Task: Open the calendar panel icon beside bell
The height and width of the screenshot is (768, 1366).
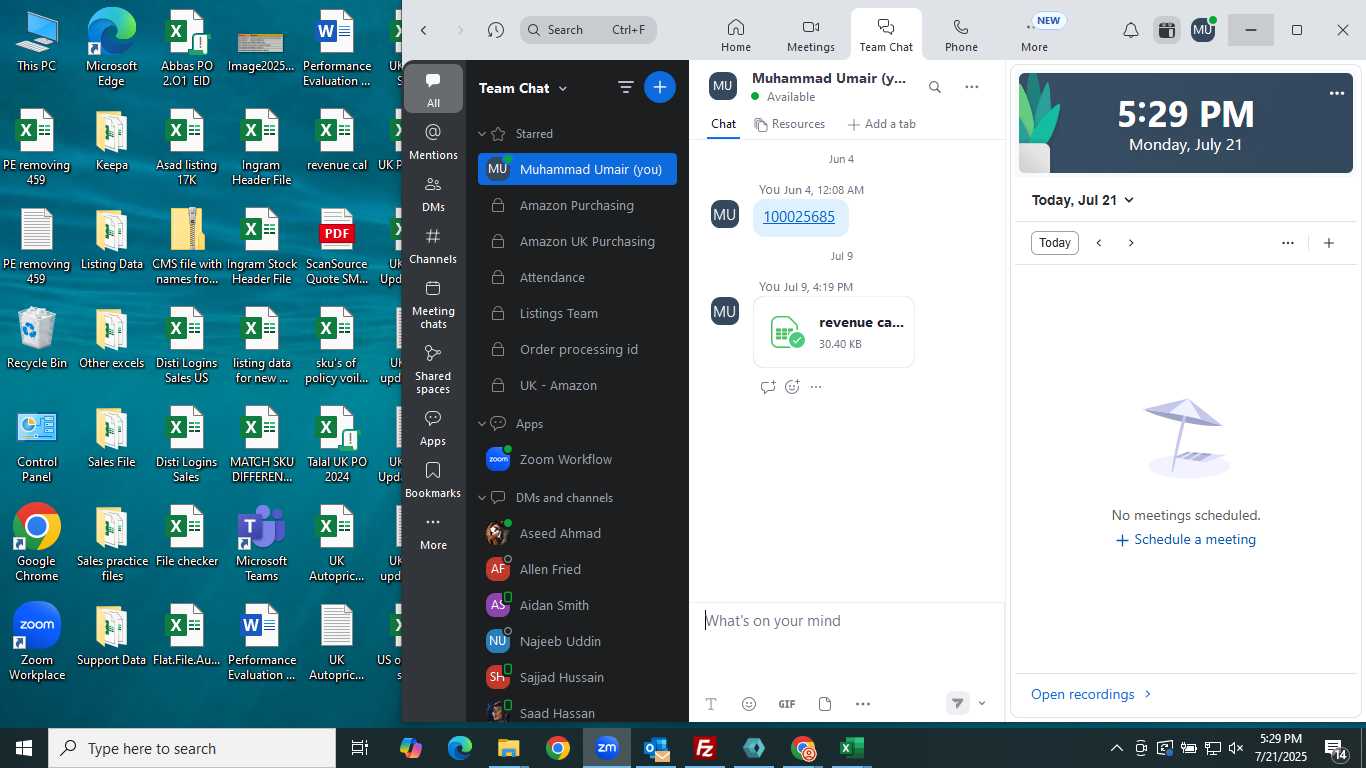Action: coord(1166,30)
